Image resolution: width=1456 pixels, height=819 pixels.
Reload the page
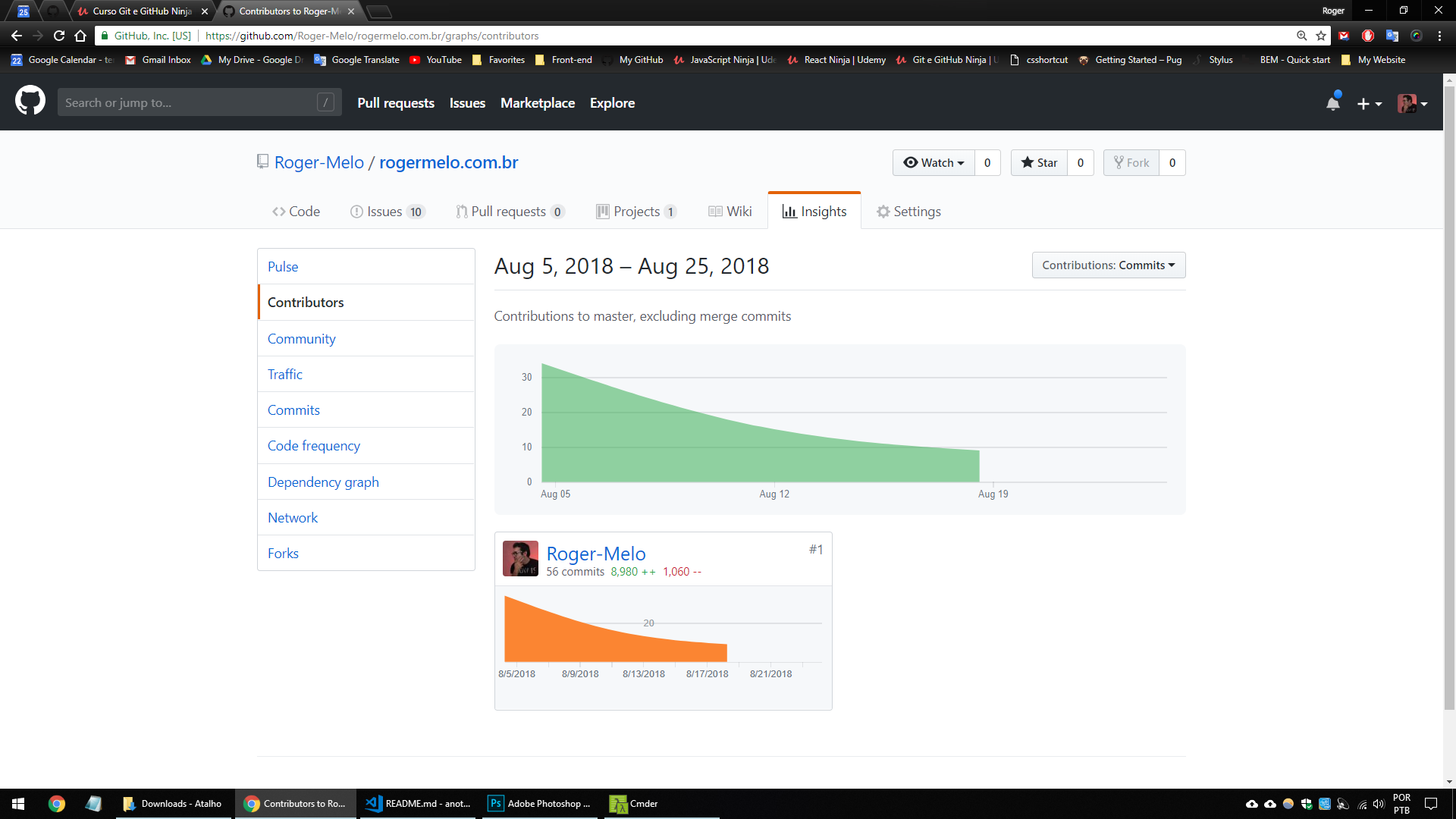point(59,36)
